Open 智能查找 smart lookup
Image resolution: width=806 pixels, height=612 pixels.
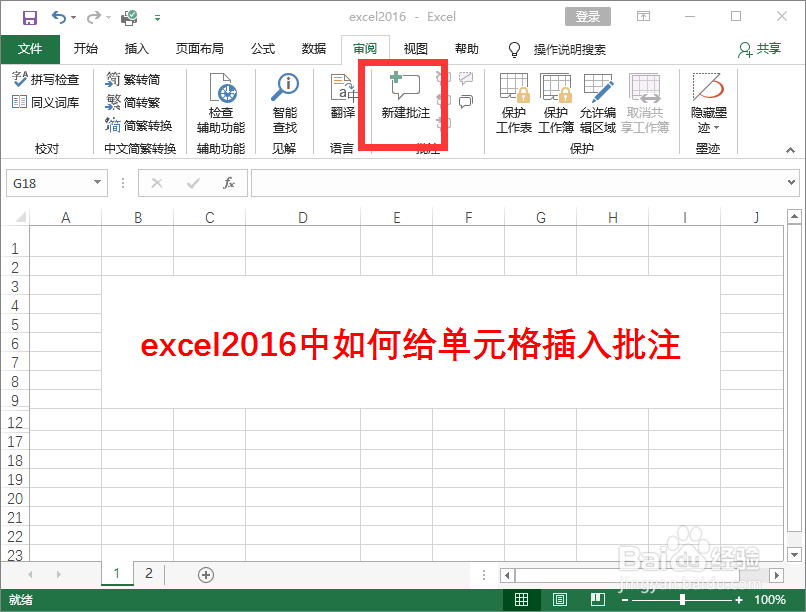pos(285,103)
